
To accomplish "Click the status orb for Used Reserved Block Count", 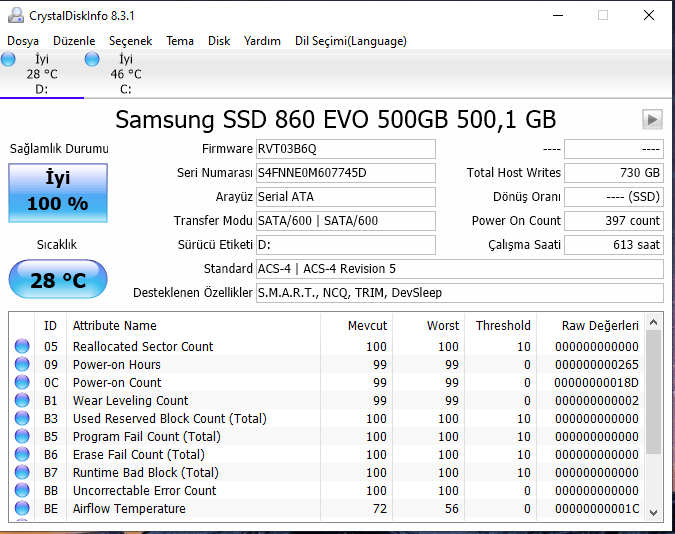I will 22,418.
